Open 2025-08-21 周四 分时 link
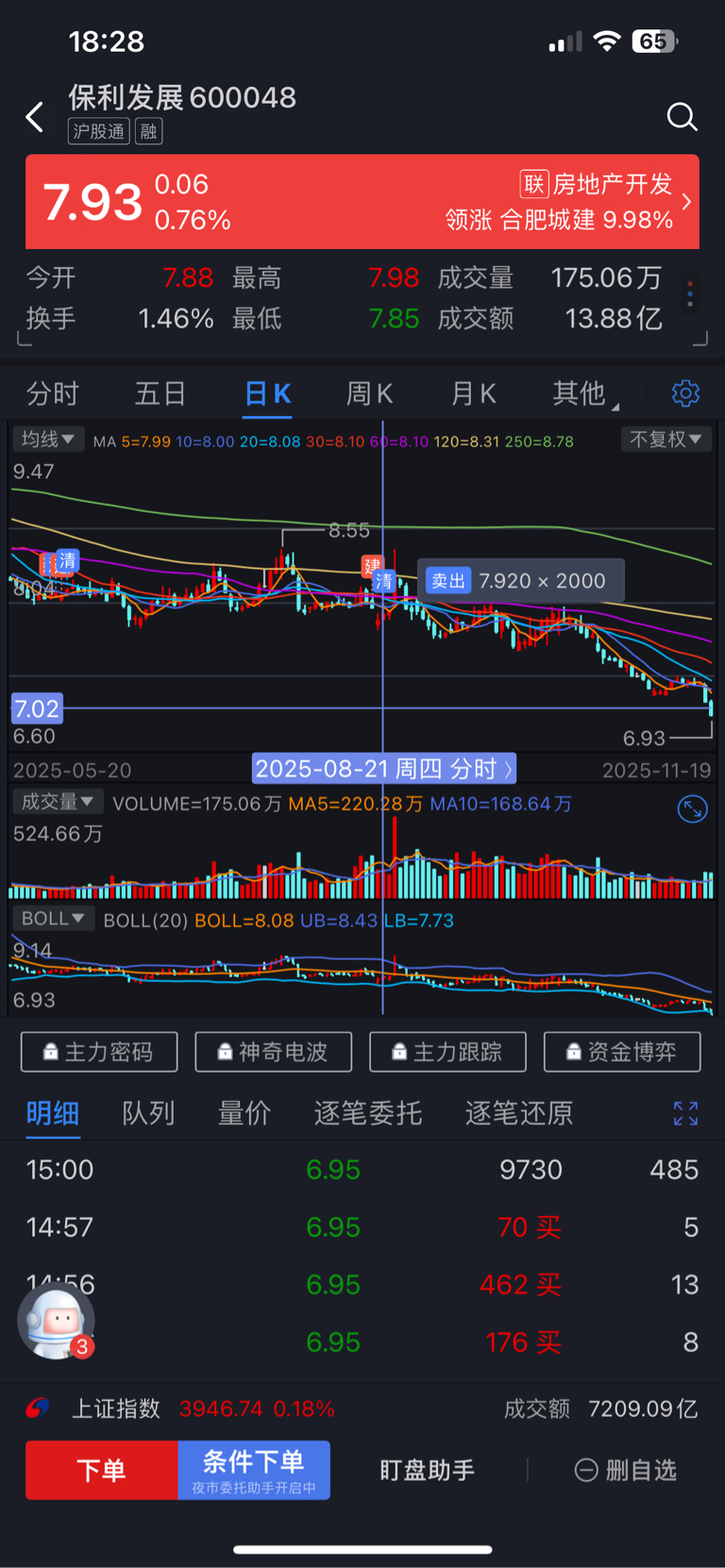725x1568 pixels. click(384, 769)
